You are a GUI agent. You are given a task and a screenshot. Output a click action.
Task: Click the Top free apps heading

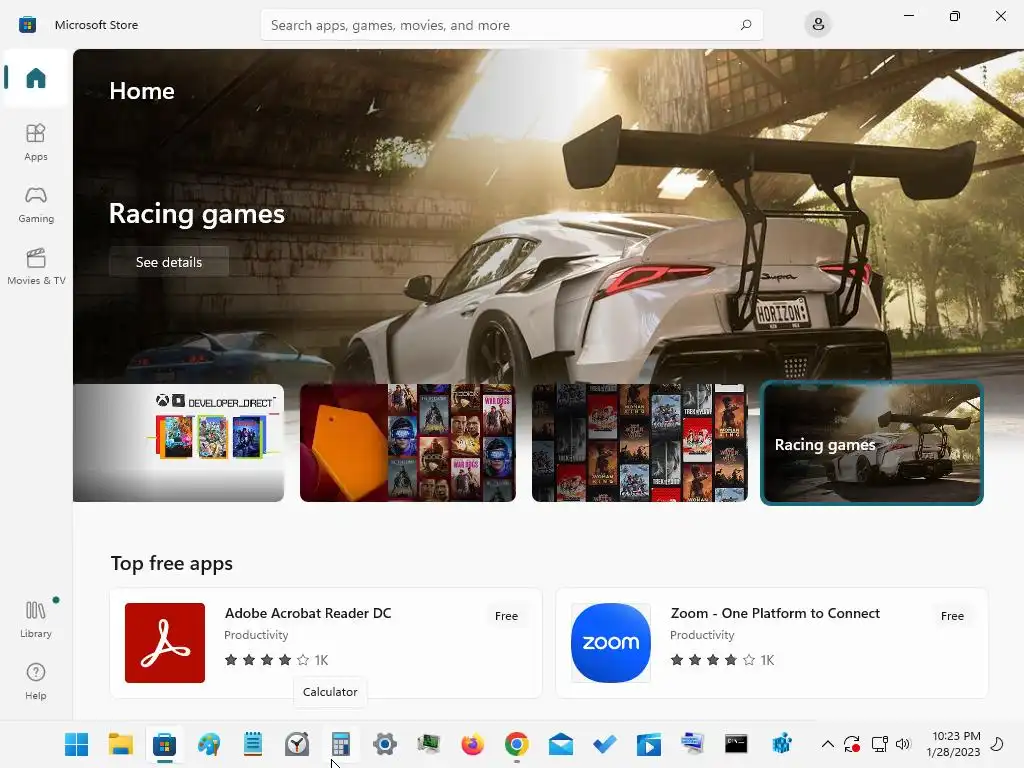point(172,563)
